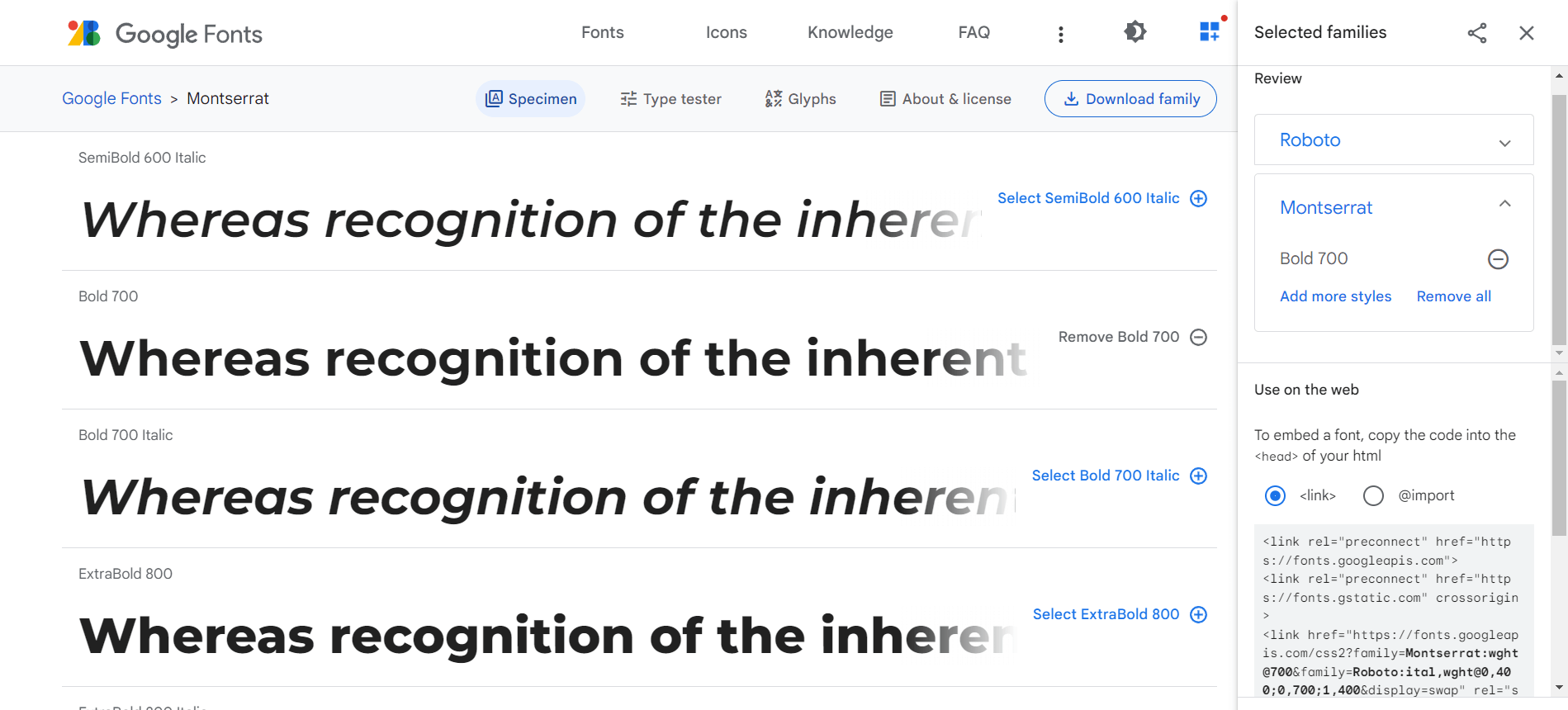This screenshot has height=710, width=1568.
Task: Remove Bold 700 in the specimen list
Action: pyautogui.click(x=1199, y=337)
